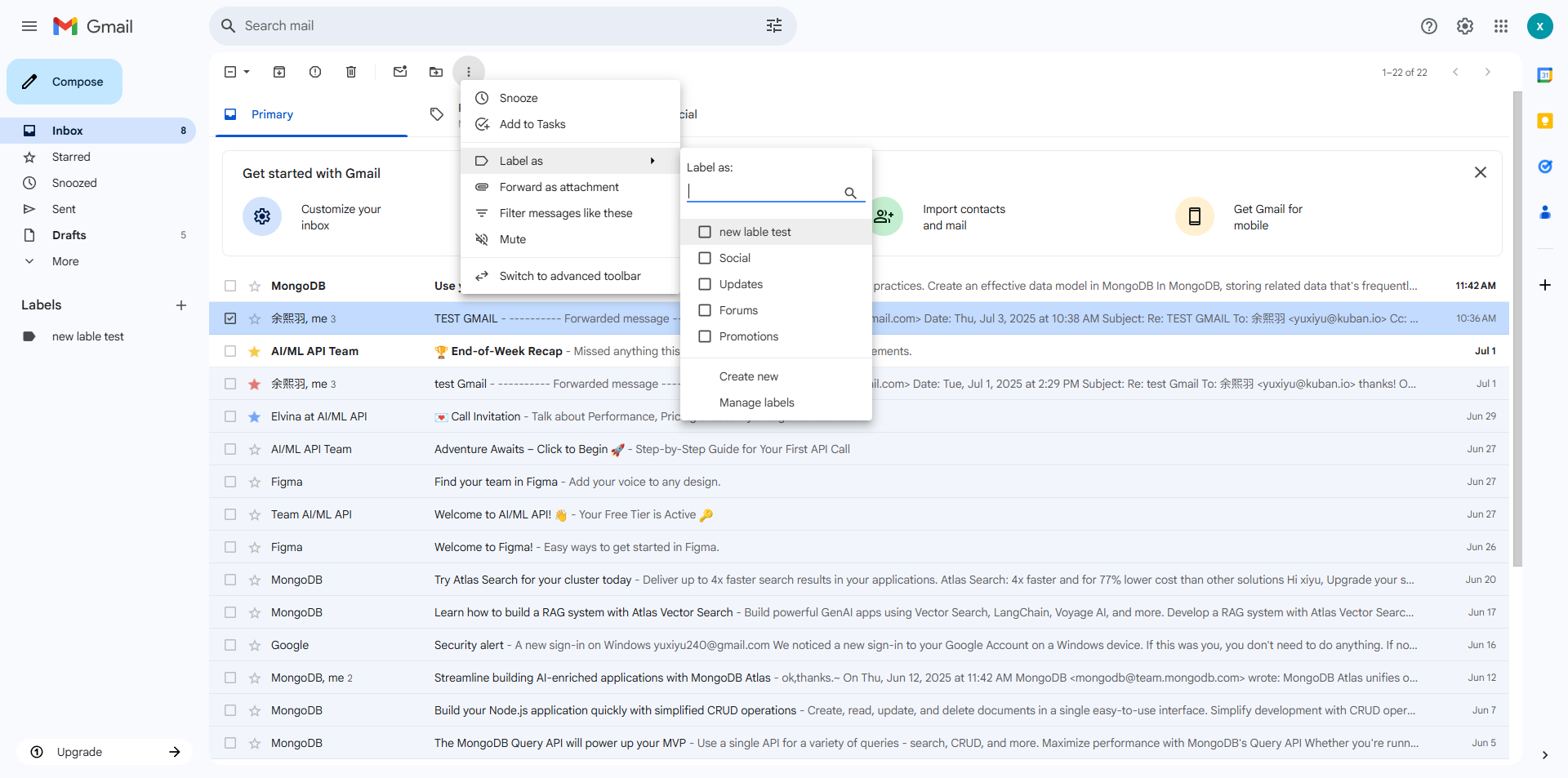Select the Figma Jun 26 email checkbox
This screenshot has width=1568, height=778.
coord(230,547)
